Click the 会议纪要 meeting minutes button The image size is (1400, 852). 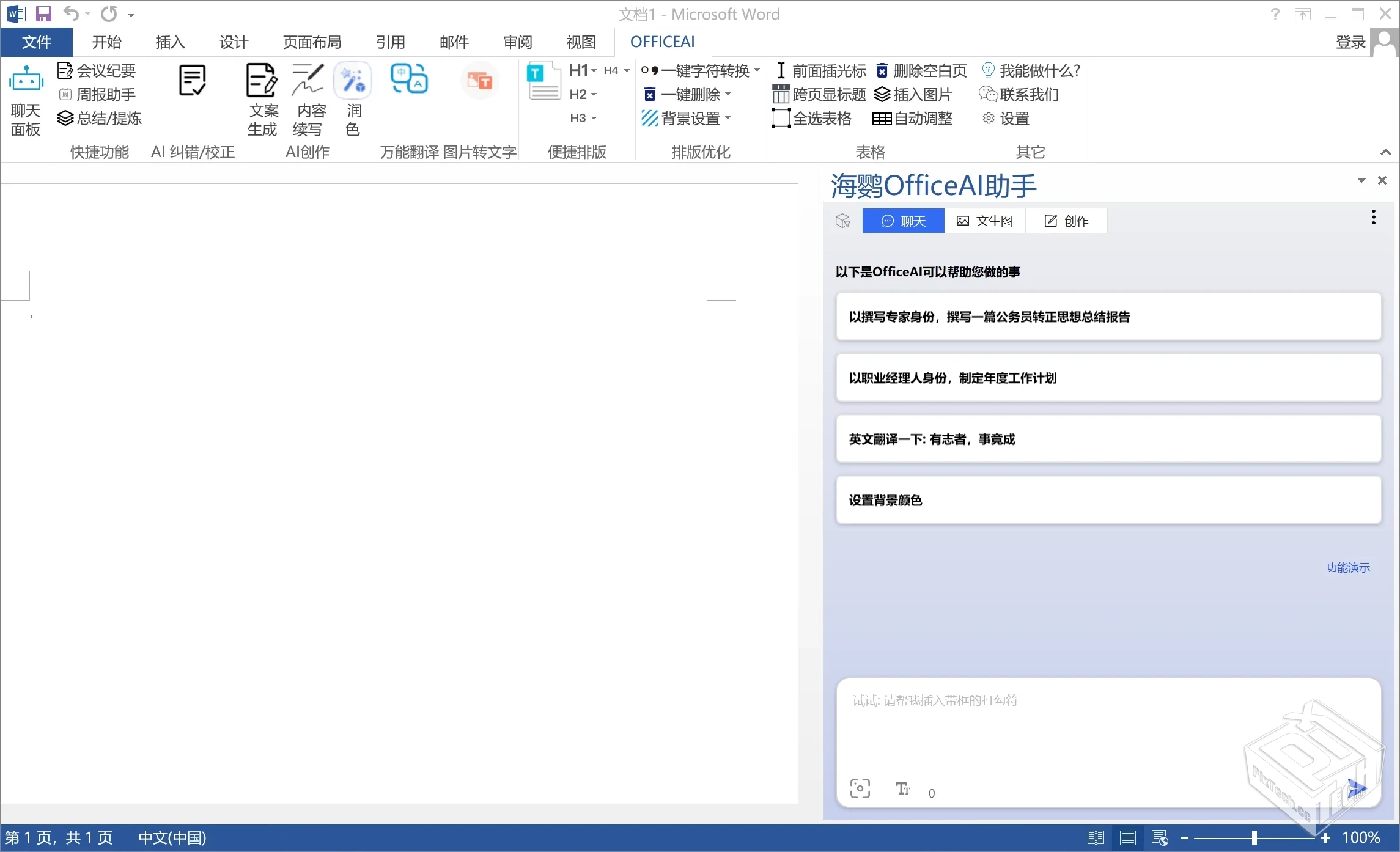click(97, 71)
